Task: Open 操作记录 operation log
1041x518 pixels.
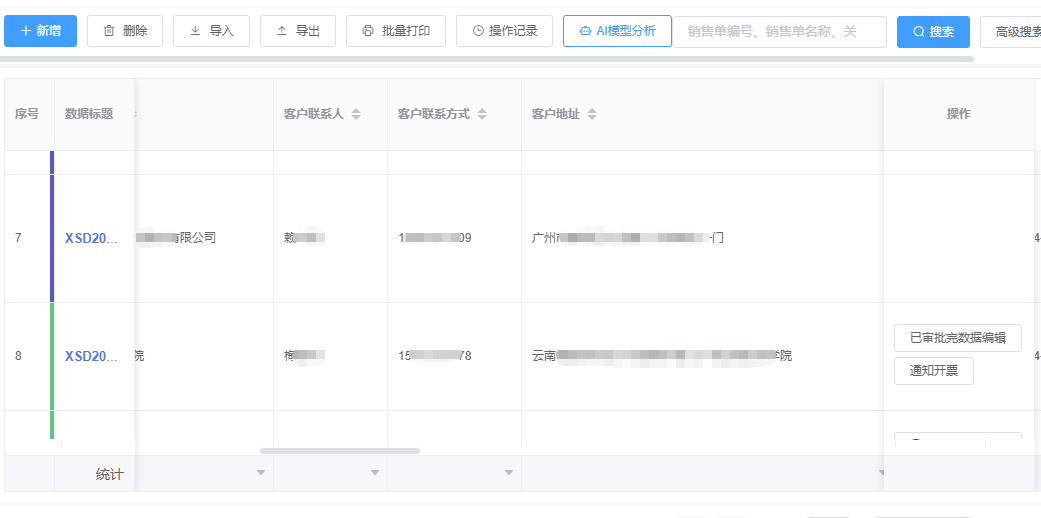Action: (x=505, y=31)
